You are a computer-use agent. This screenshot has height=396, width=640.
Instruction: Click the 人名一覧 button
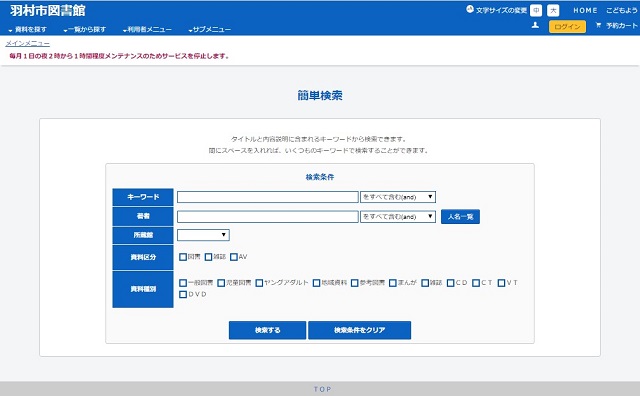[460, 217]
